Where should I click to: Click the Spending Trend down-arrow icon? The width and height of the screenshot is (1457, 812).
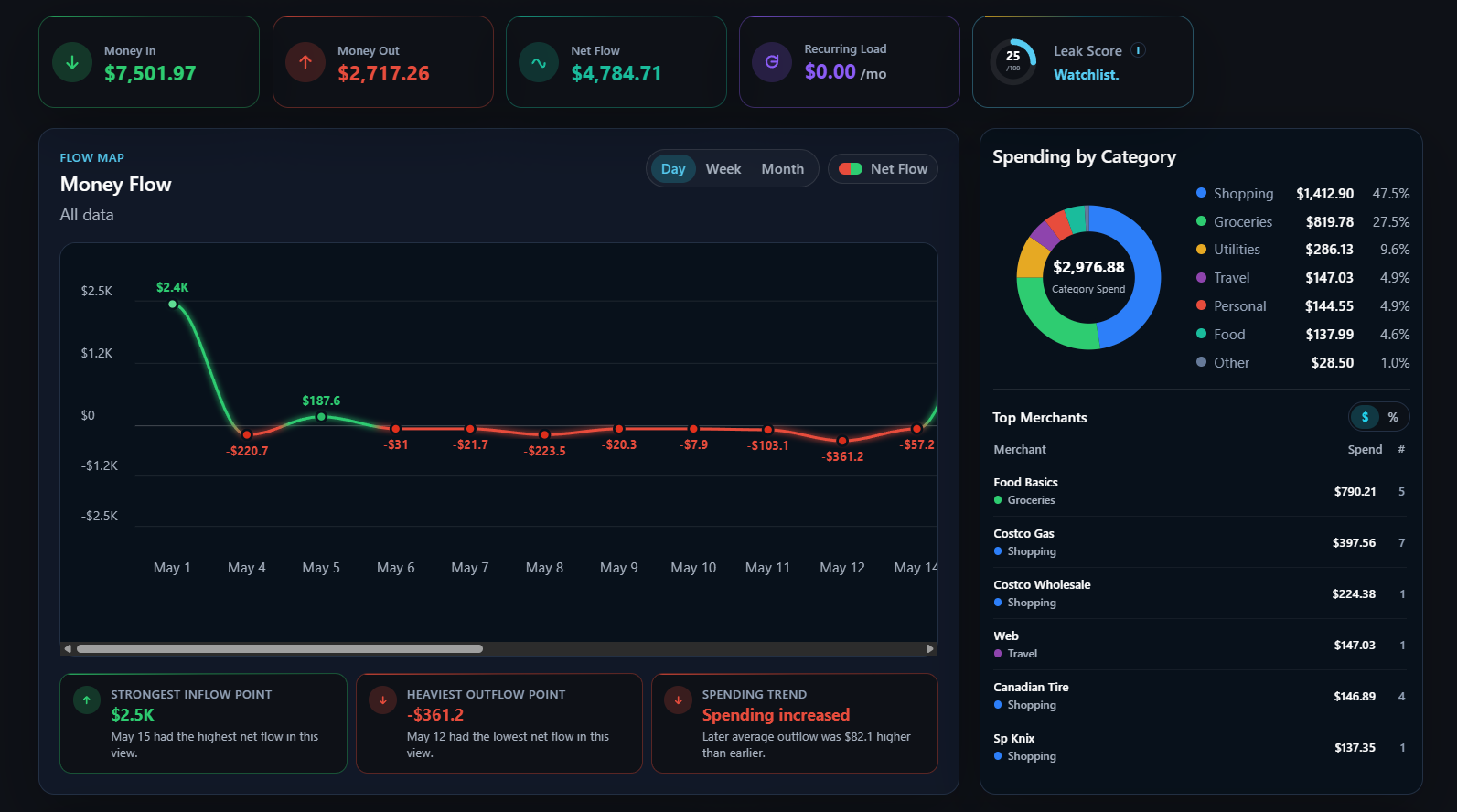point(678,700)
